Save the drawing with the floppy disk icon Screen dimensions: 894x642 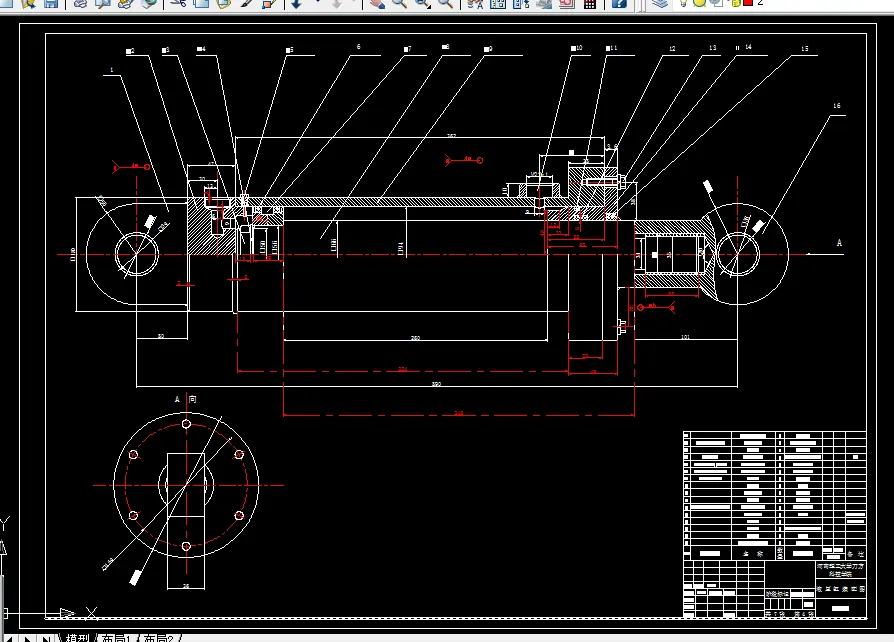(x=51, y=3)
